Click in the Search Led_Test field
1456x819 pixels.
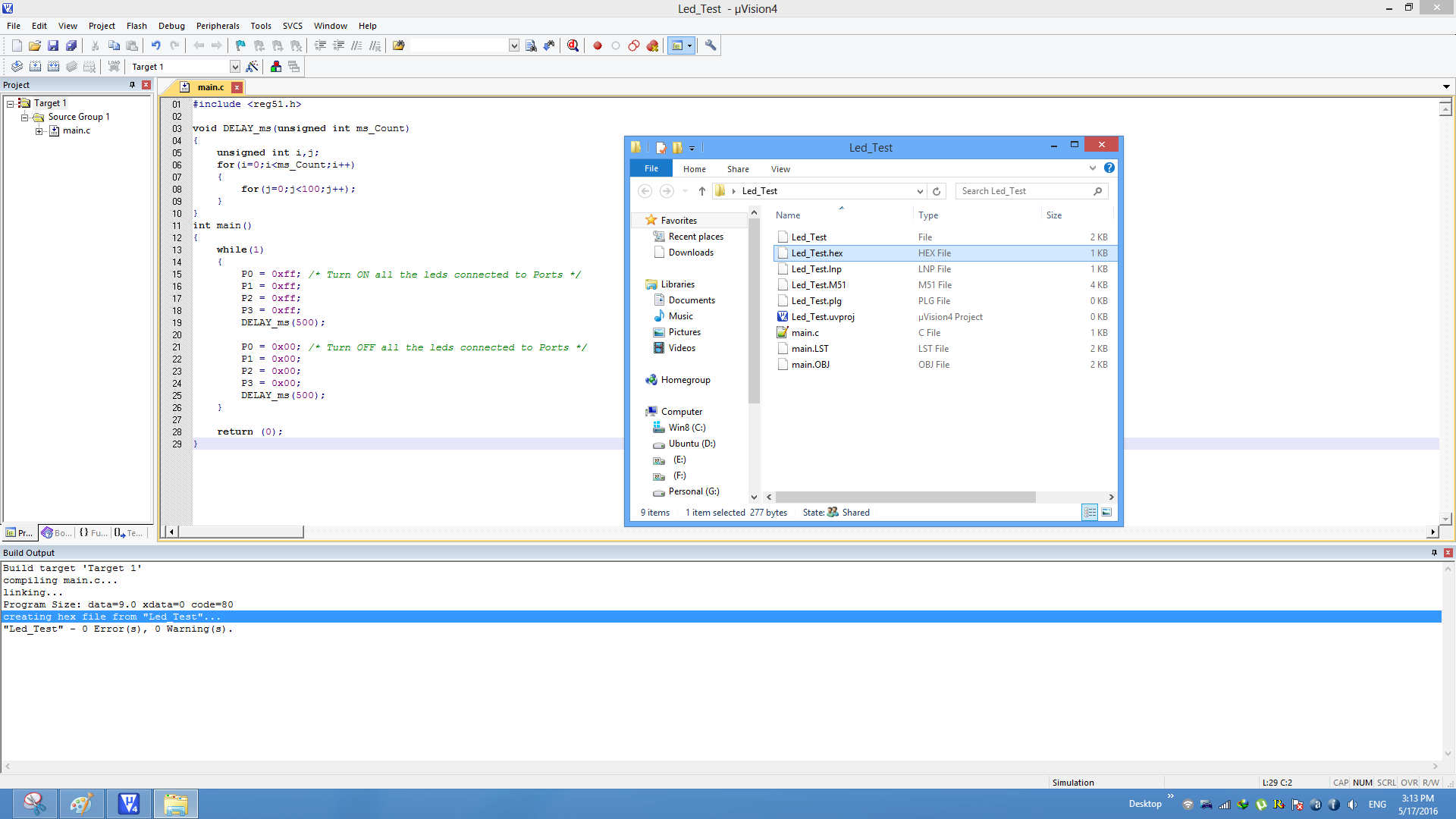pos(1031,191)
